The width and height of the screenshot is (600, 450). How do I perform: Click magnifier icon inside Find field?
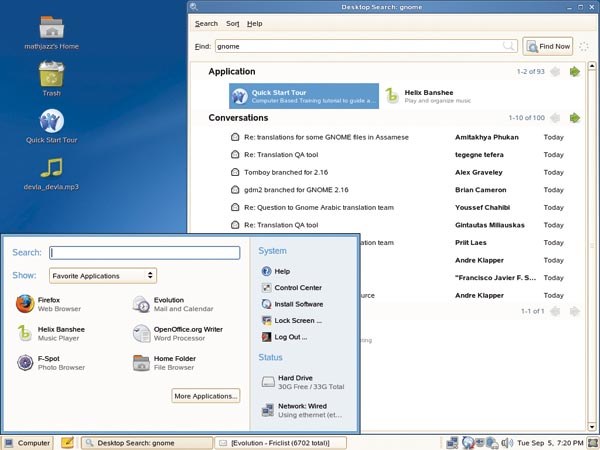point(509,46)
